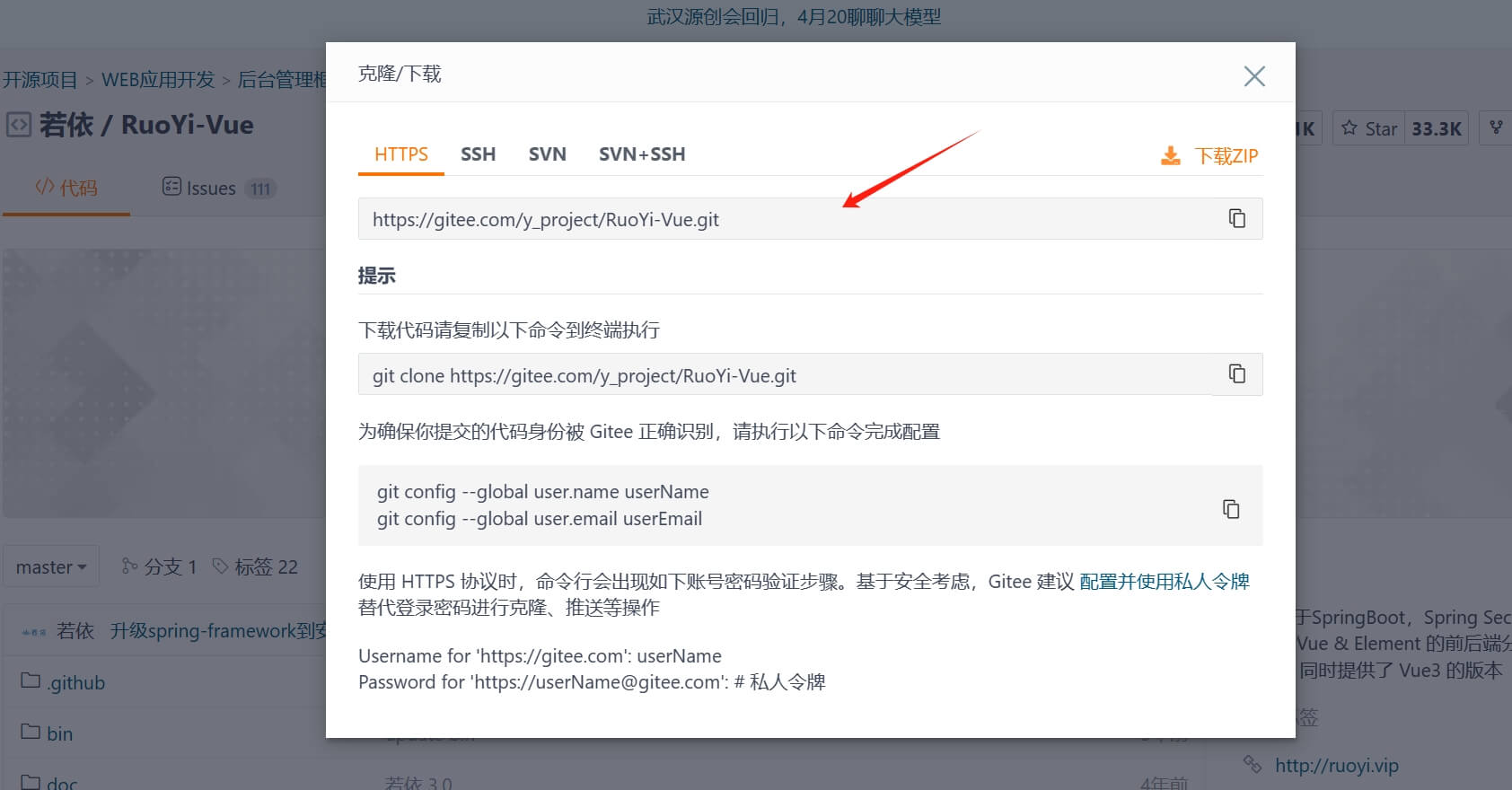
Task: Click the Username for 'https://gitee.com' text line
Action: 540,655
